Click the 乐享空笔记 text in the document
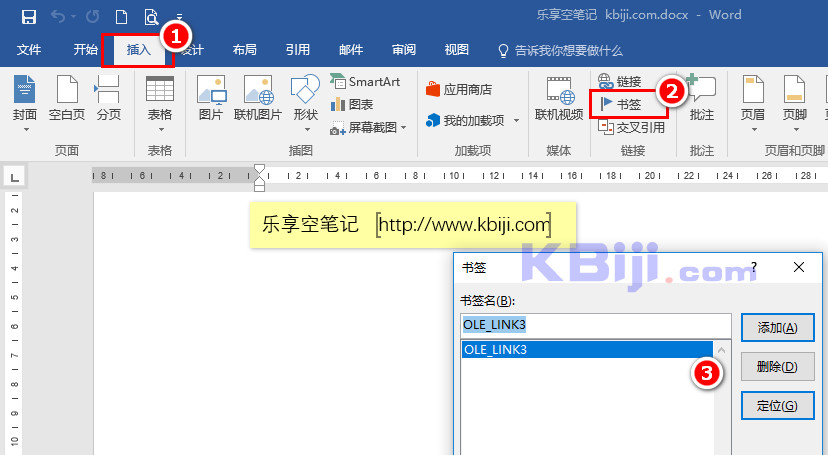 (x=310, y=225)
